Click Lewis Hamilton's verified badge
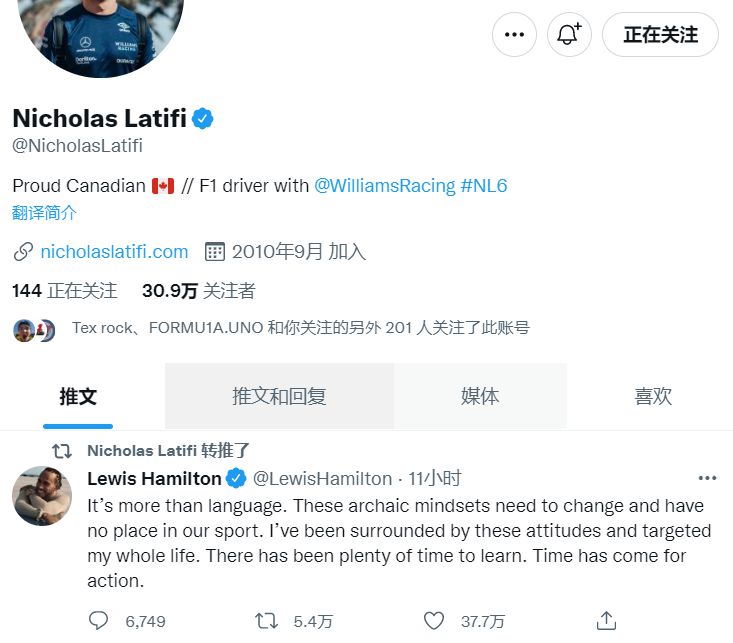733x643 pixels. point(236,478)
